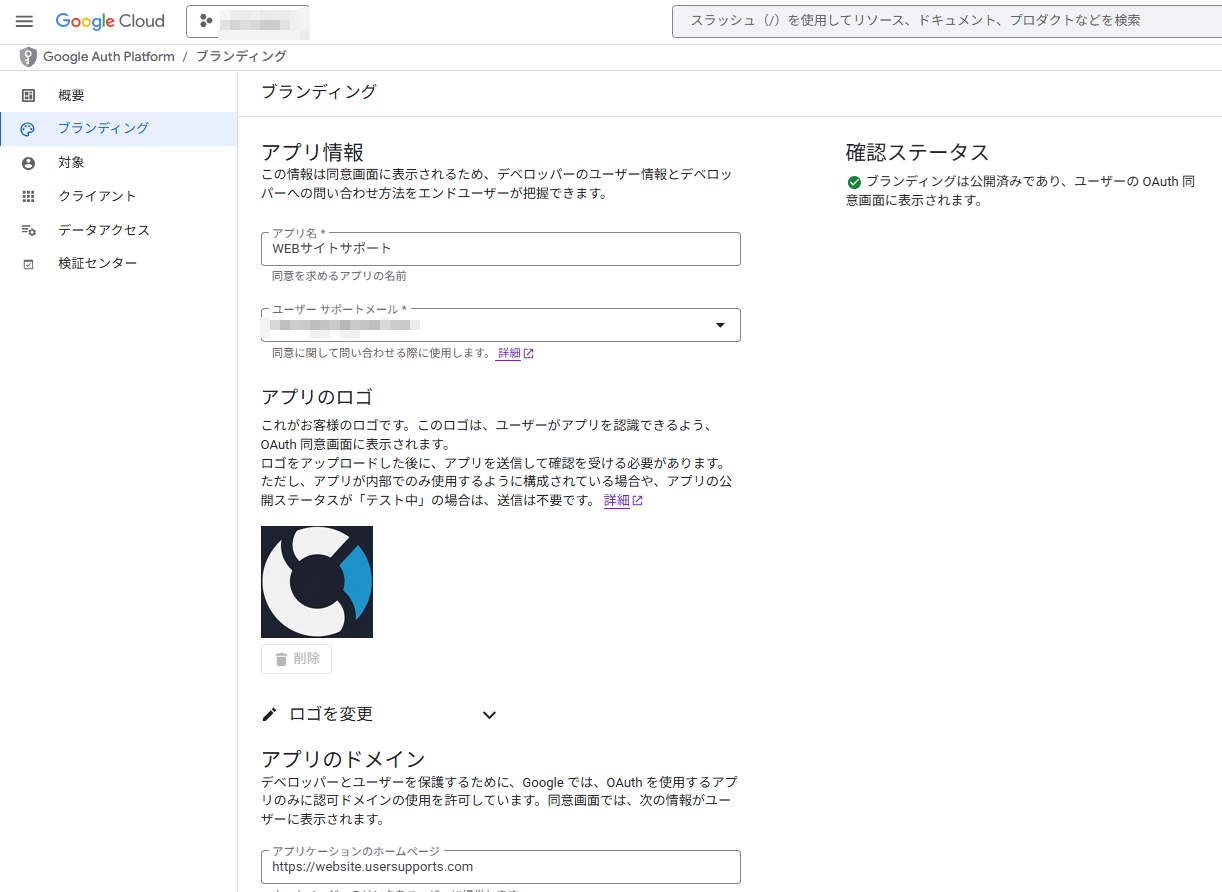Click the resource search box

(x=946, y=20)
